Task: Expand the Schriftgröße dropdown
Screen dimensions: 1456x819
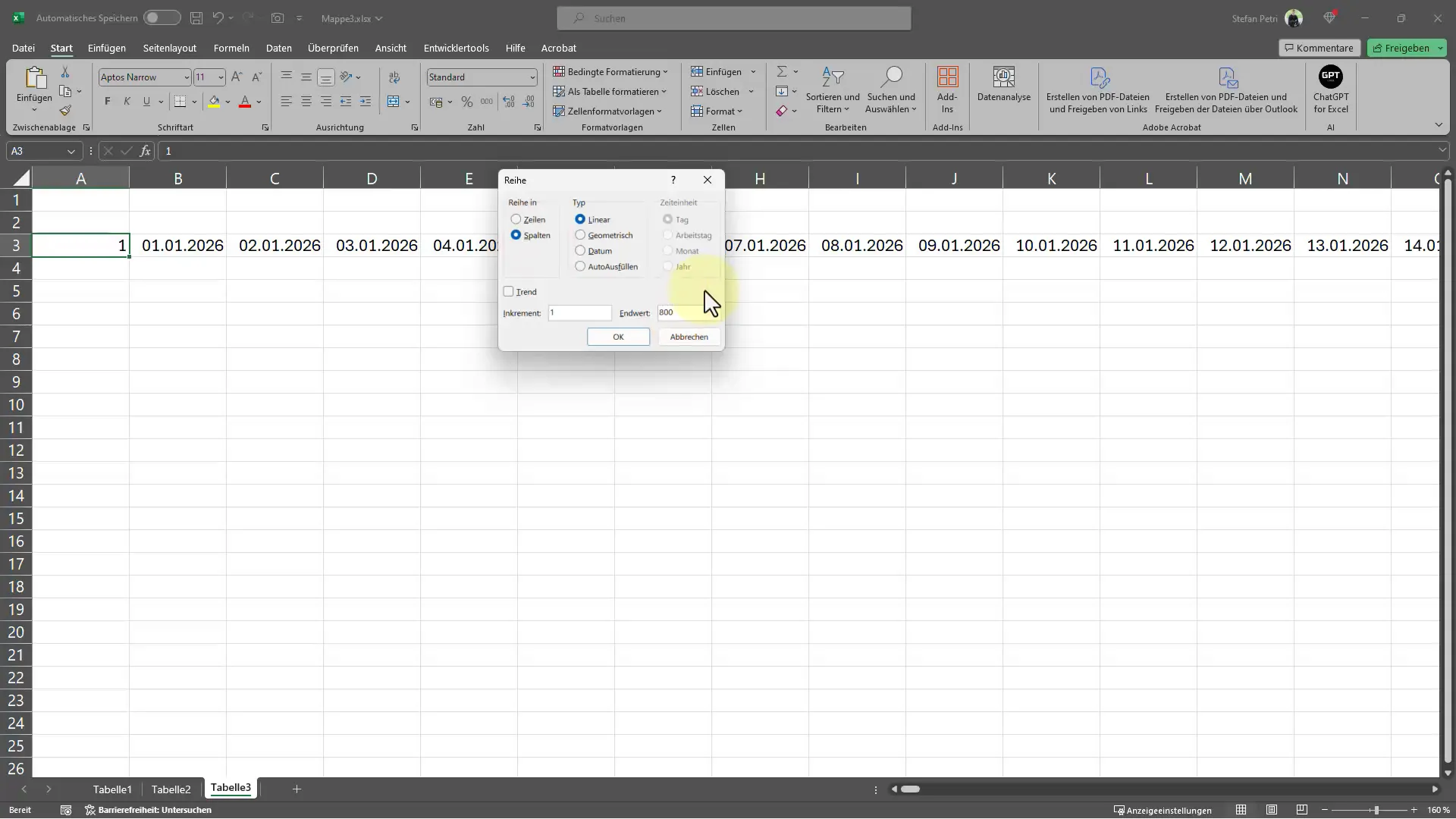Action: pyautogui.click(x=221, y=78)
